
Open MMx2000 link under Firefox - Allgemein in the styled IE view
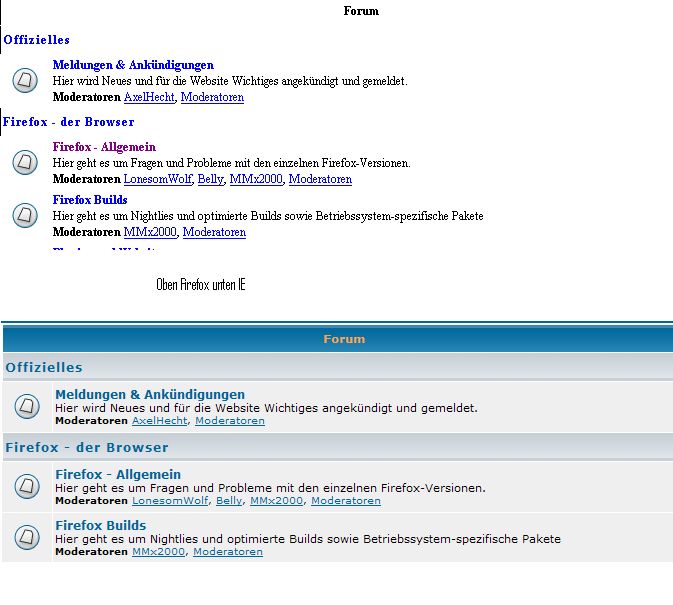coord(276,501)
